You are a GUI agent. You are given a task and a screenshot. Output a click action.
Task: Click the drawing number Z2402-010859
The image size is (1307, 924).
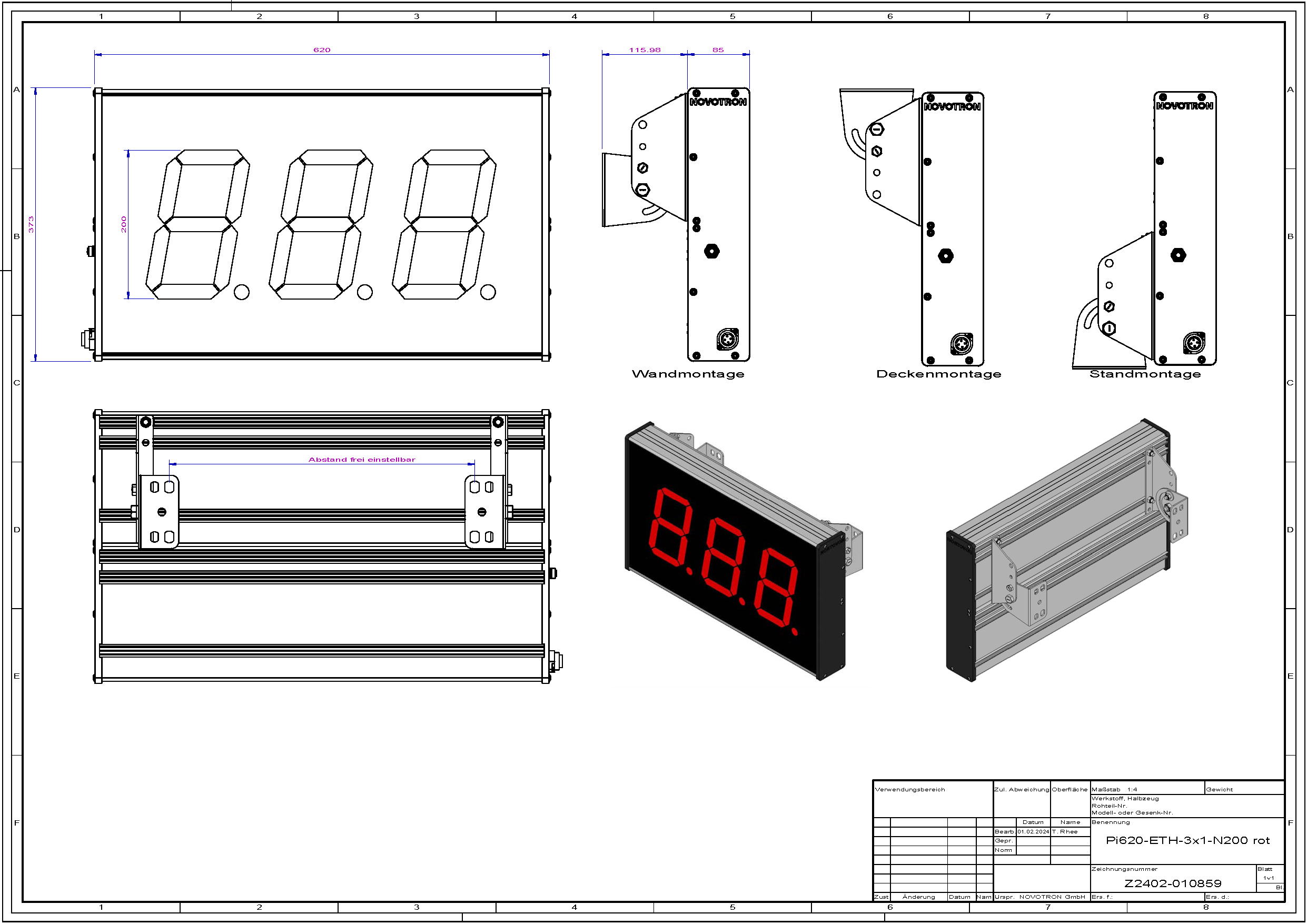tap(1172, 883)
